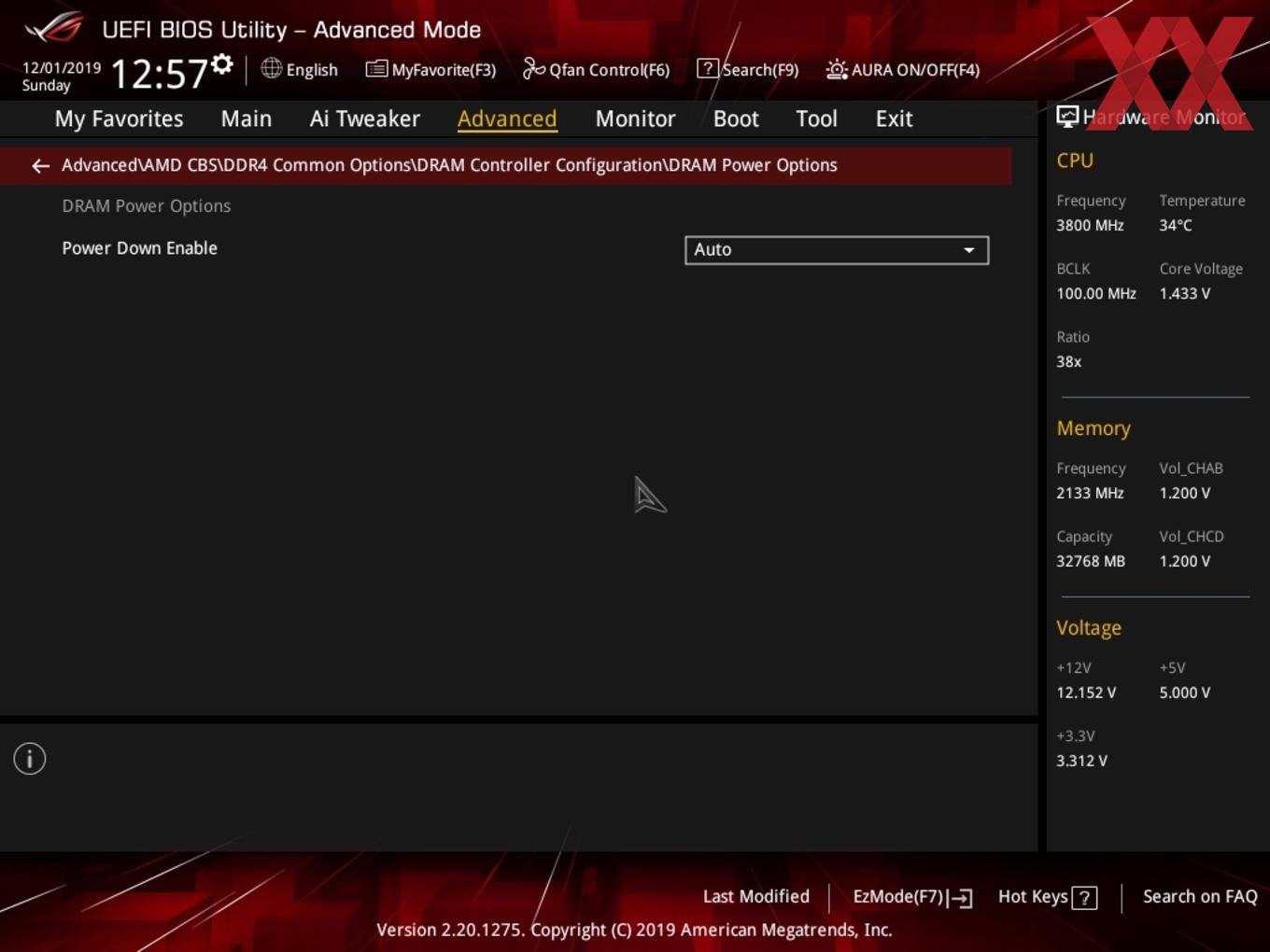Click Vol_CHCD 1.200 V value

tap(1184, 562)
